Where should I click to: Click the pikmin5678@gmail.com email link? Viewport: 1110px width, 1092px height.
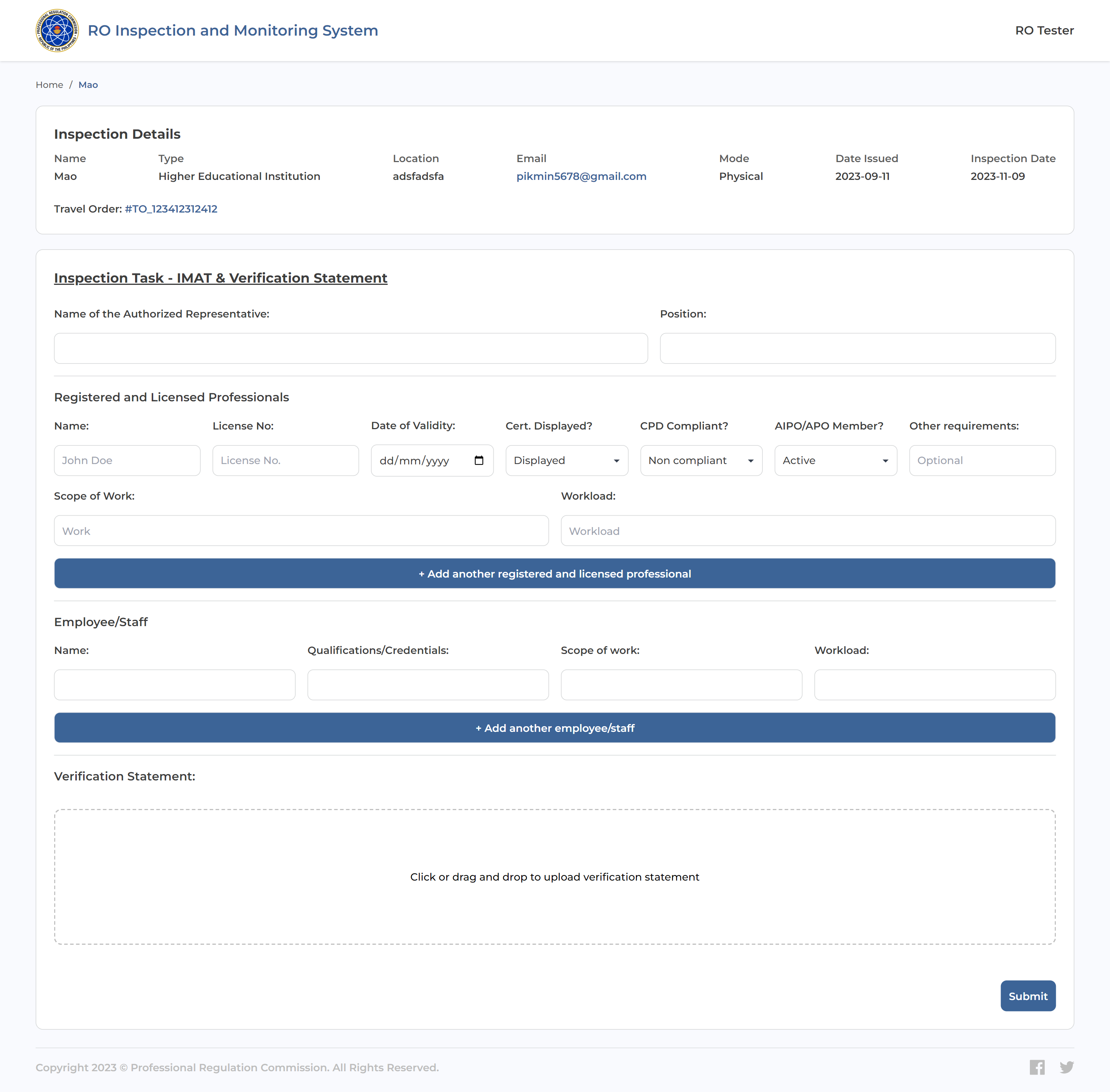[x=581, y=176]
